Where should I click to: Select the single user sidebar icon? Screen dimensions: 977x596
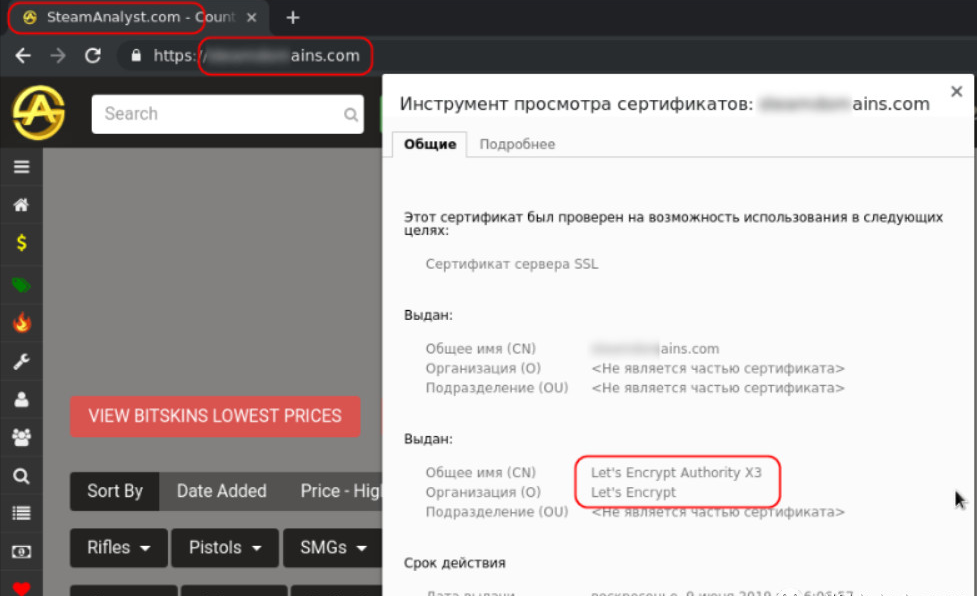point(21,399)
